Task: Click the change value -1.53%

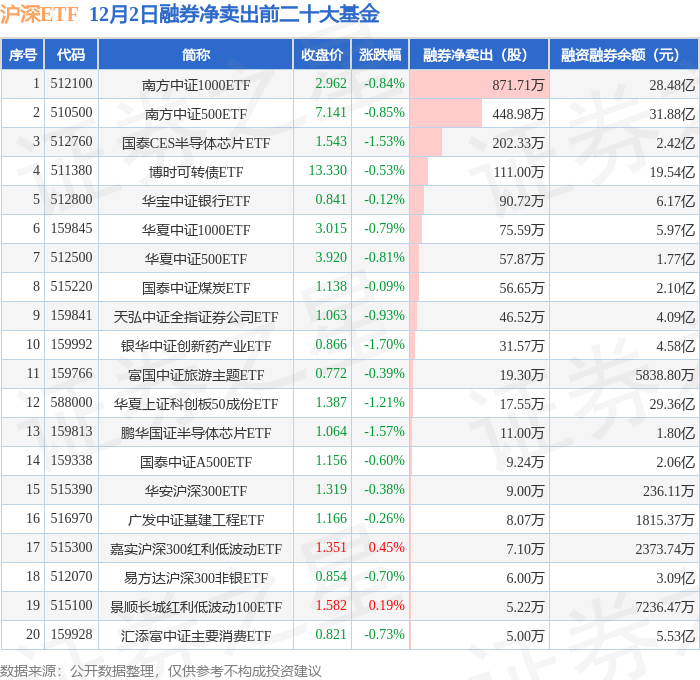Action: (384, 142)
